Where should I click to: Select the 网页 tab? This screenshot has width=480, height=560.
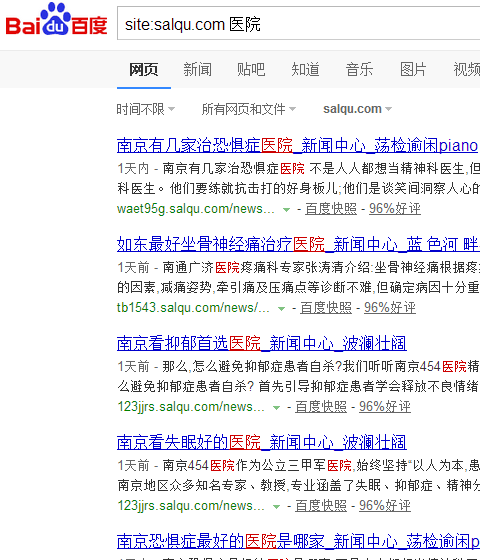144,69
